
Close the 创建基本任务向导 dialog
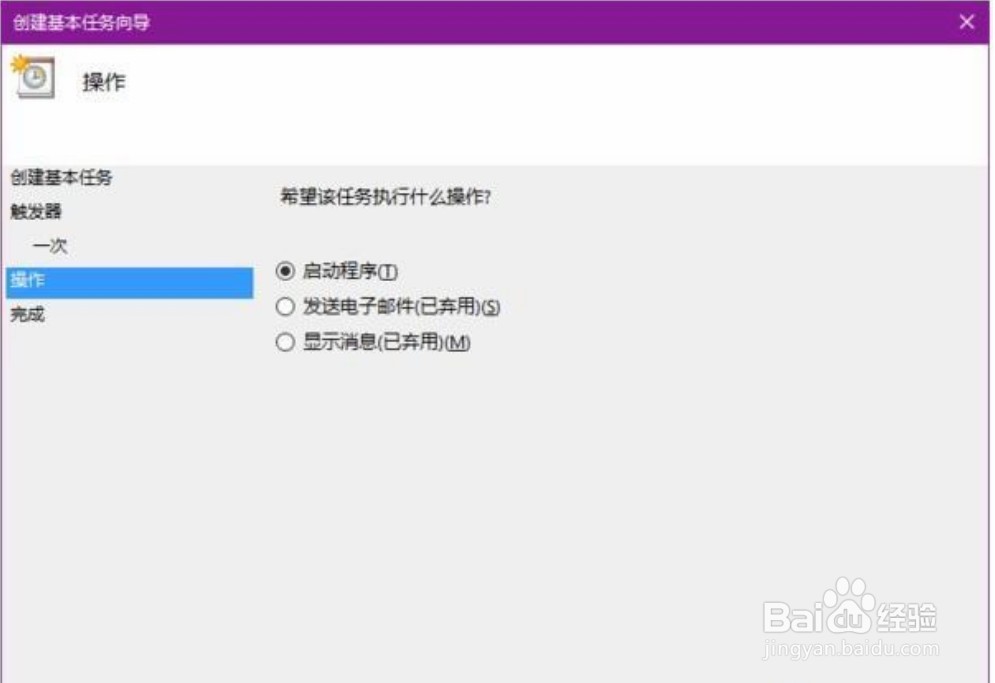click(966, 22)
